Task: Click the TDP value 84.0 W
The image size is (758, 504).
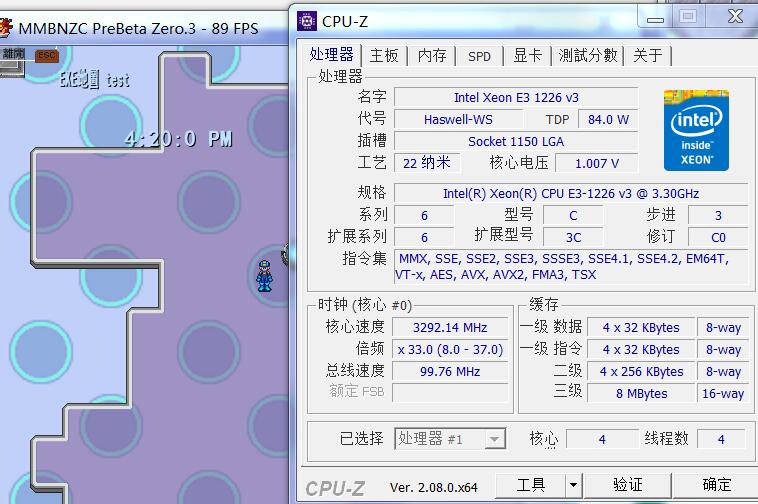Action: coord(608,119)
